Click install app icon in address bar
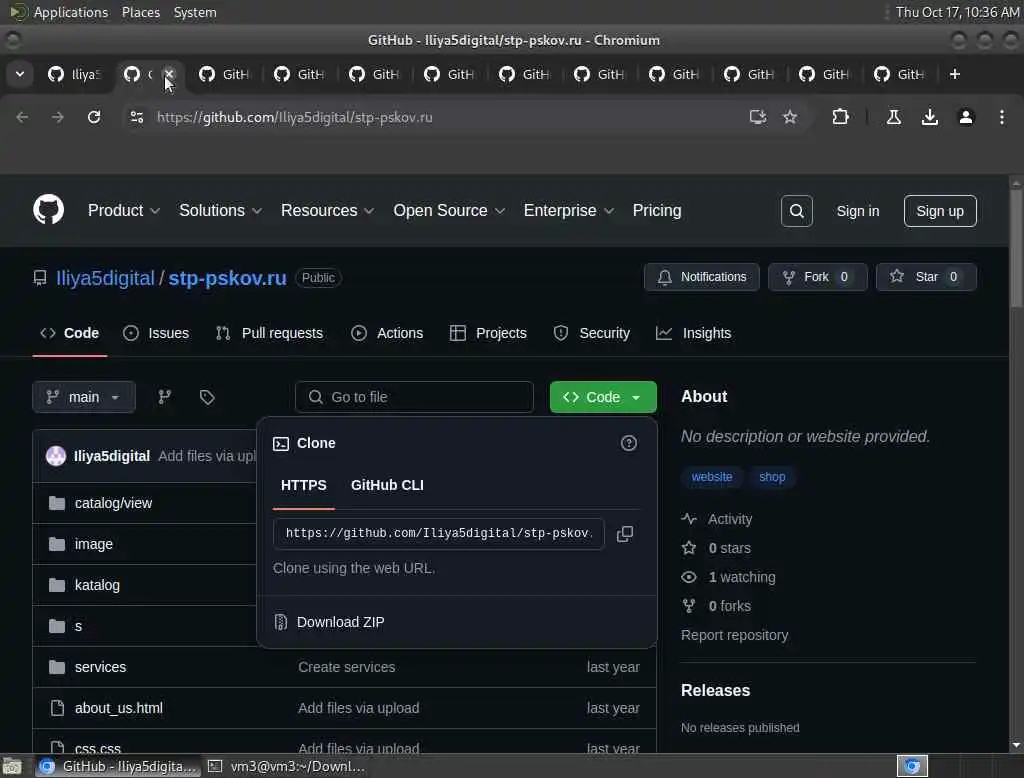The image size is (1024, 778). click(x=758, y=117)
